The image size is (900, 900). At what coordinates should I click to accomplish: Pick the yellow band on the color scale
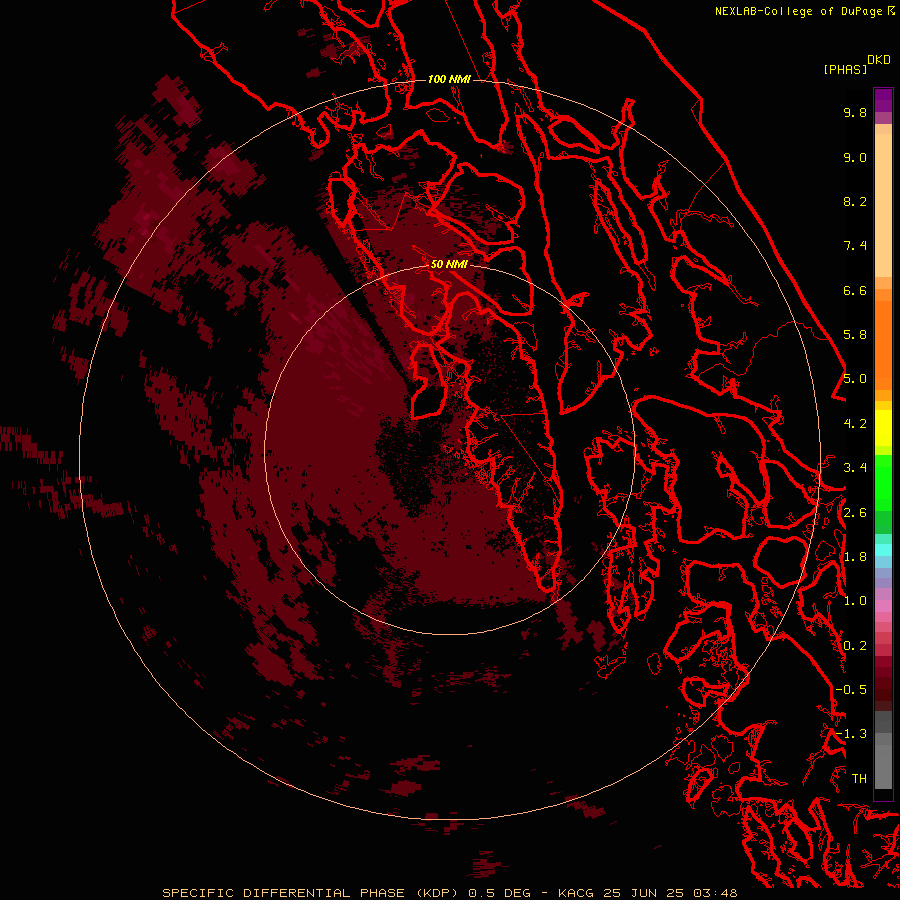pos(883,428)
